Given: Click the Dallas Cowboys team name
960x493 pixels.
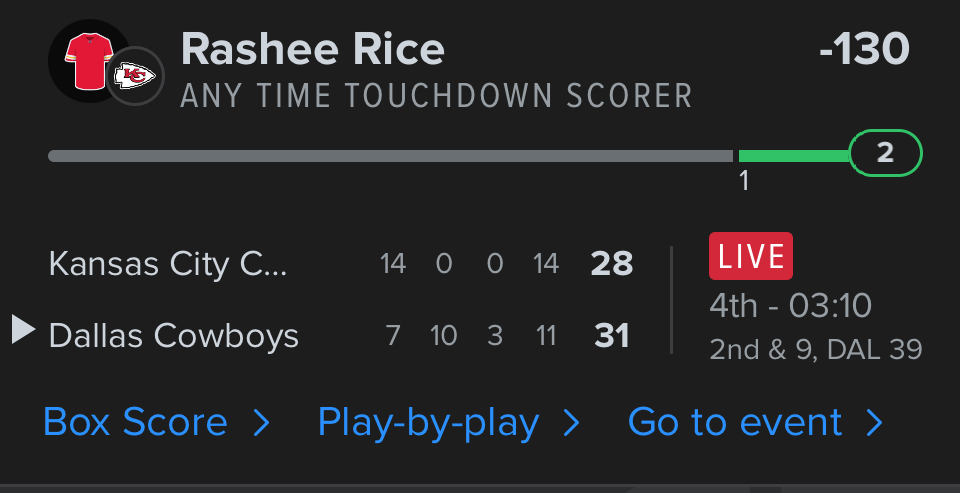Looking at the screenshot, I should [174, 335].
